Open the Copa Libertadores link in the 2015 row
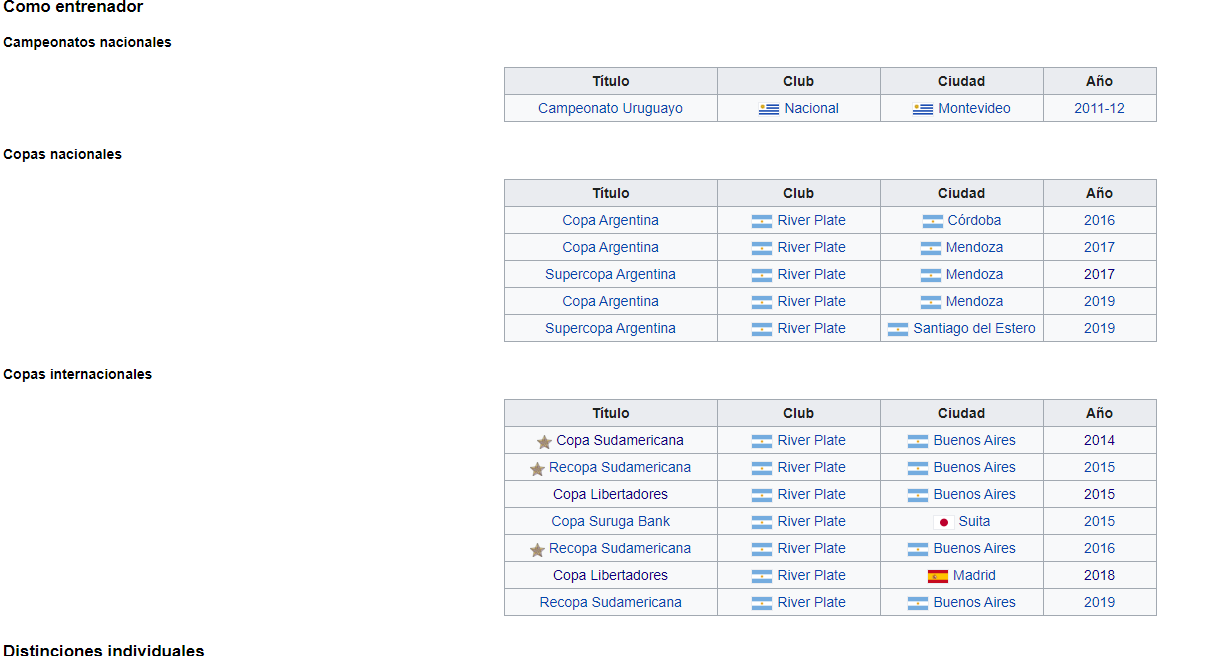Screen dimensions: 1222x656 pyautogui.click(x=610, y=494)
